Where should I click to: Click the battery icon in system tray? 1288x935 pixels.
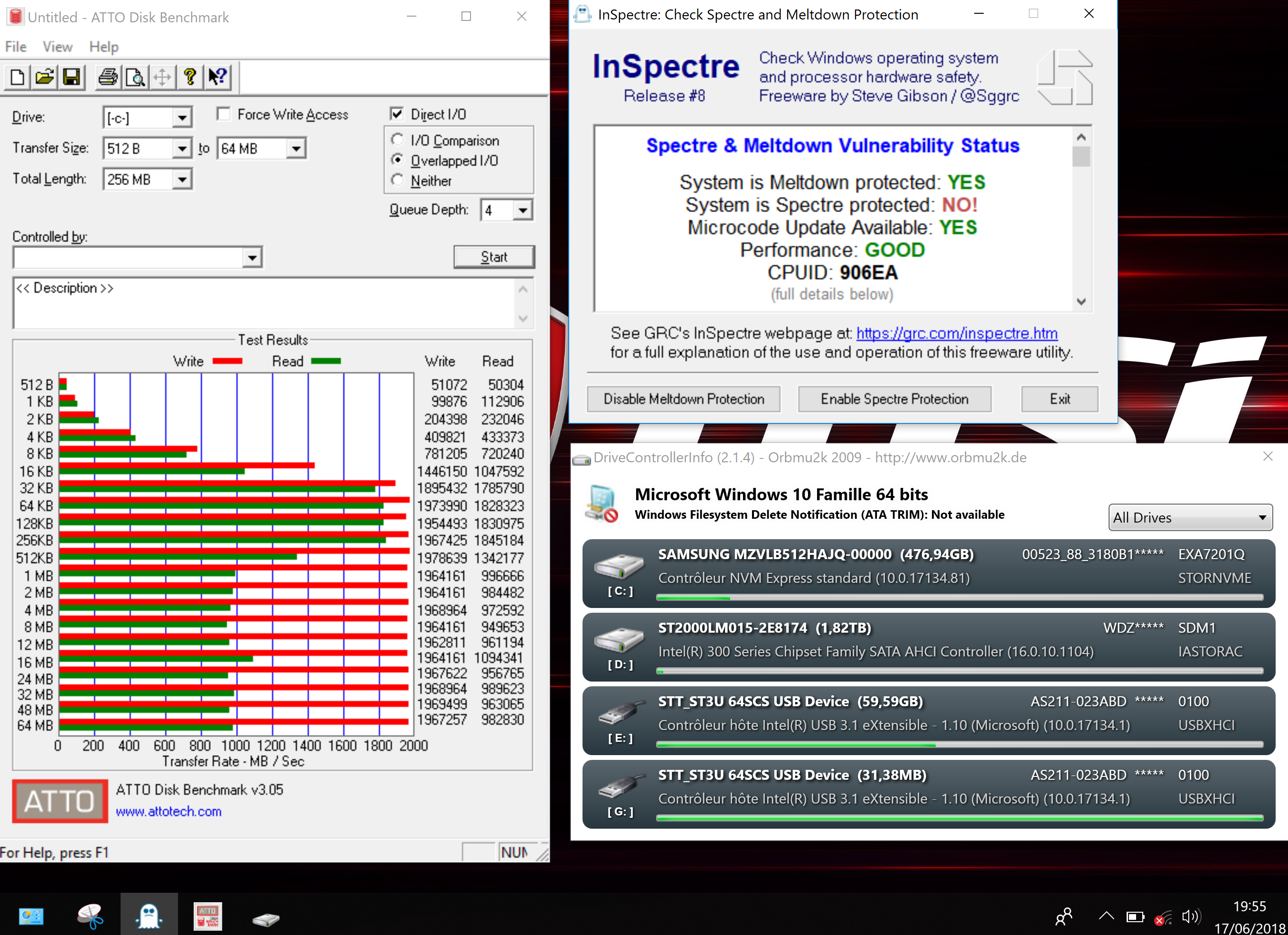[1135, 916]
